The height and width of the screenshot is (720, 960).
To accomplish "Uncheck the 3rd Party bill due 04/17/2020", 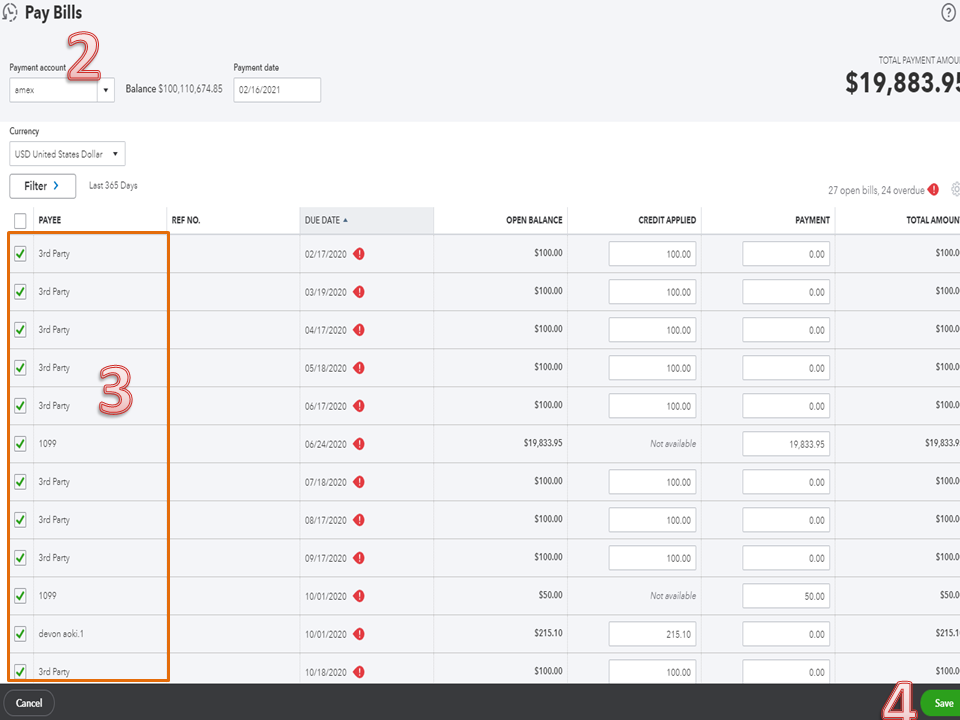I will coord(20,329).
